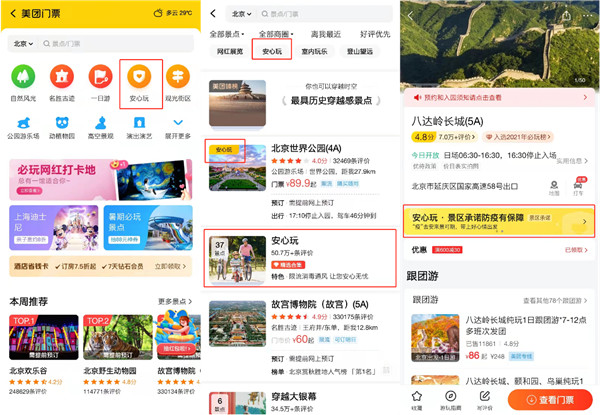This screenshot has width=600, height=415.
Task: Select the 名胜古迹 category icon
Action: coord(61,77)
